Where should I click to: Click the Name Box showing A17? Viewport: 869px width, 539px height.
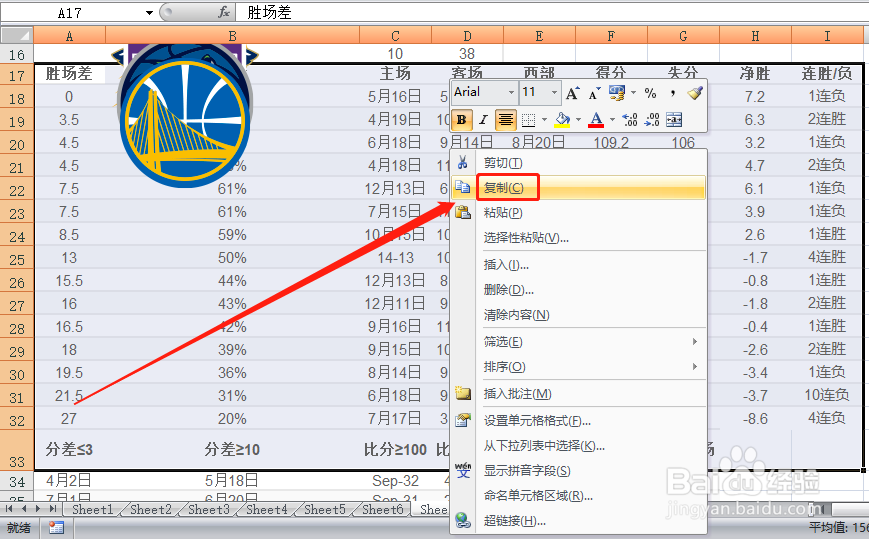coord(72,13)
